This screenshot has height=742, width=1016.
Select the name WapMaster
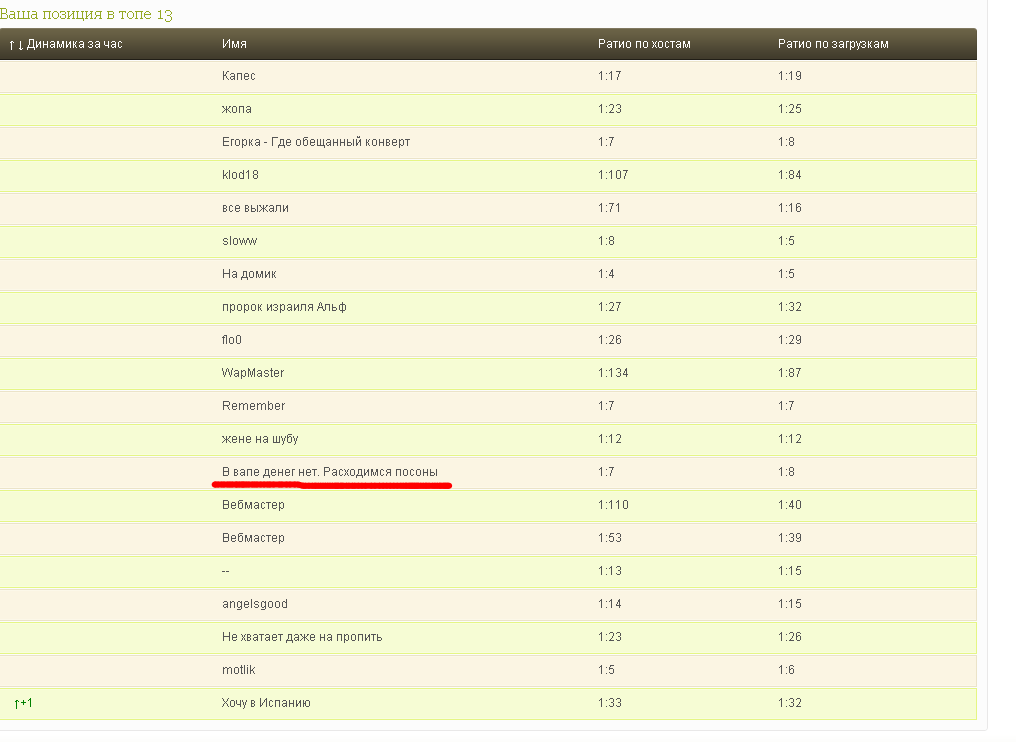coord(253,373)
